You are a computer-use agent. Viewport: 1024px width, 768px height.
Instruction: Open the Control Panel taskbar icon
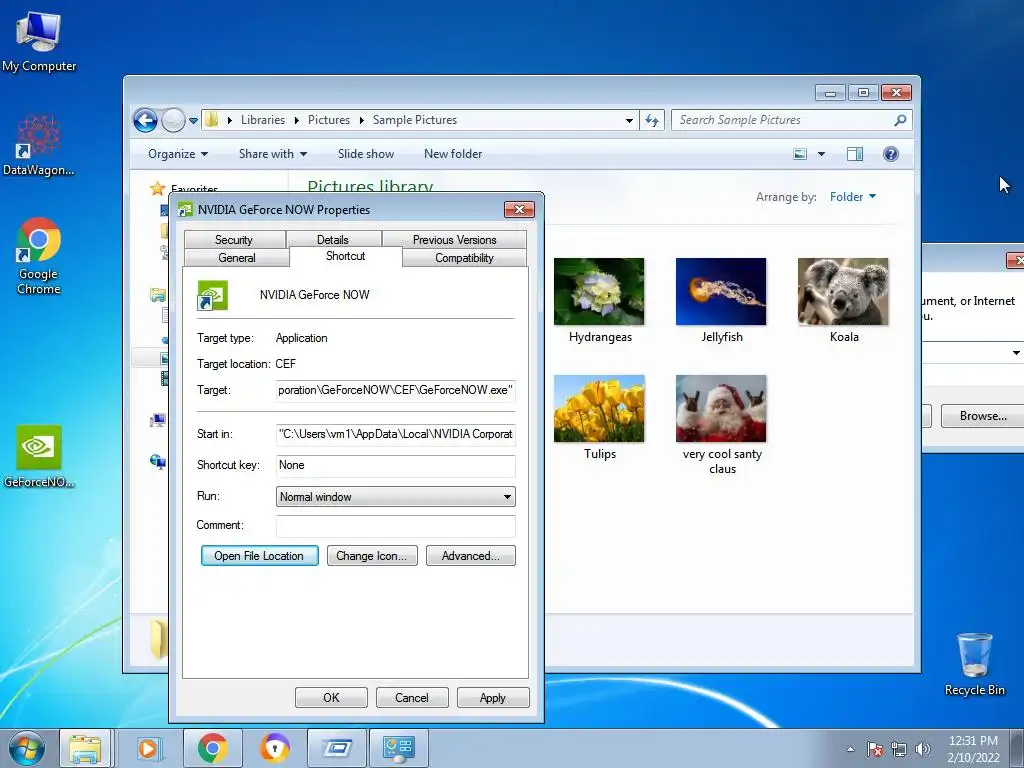399,748
